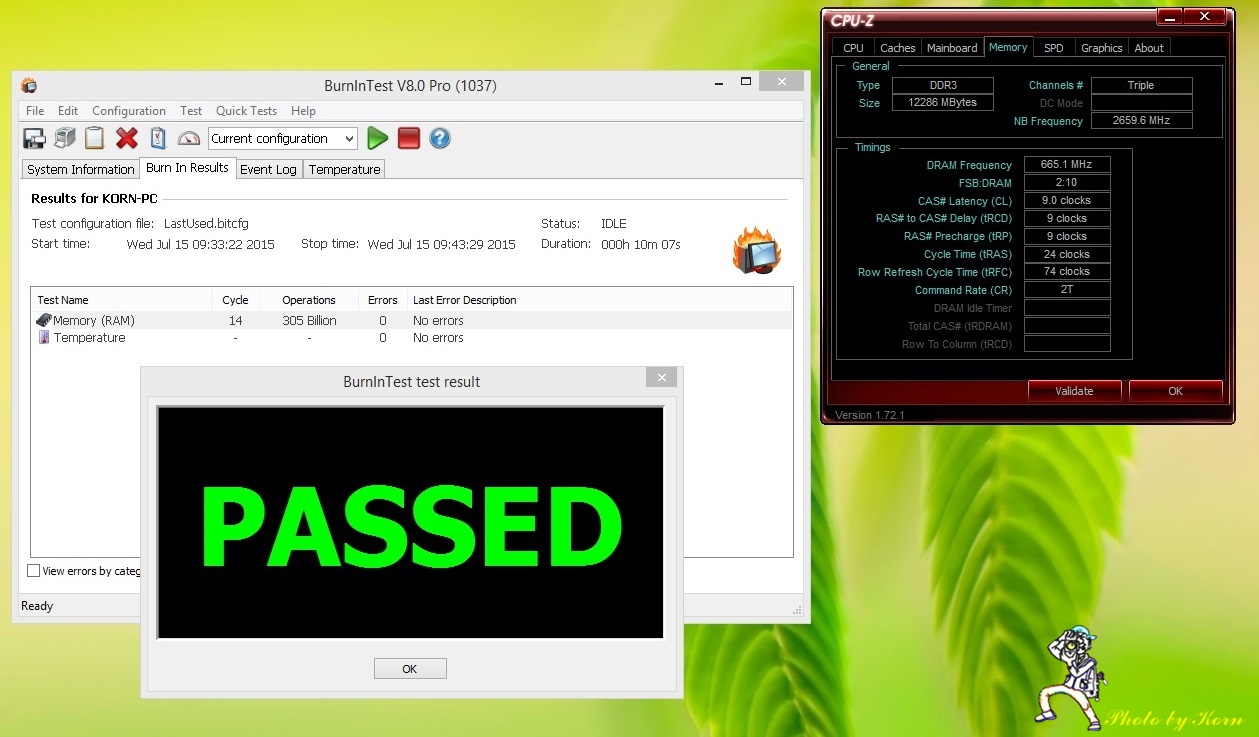
Task: Open the duty cycle gauge icon
Action: click(x=189, y=138)
